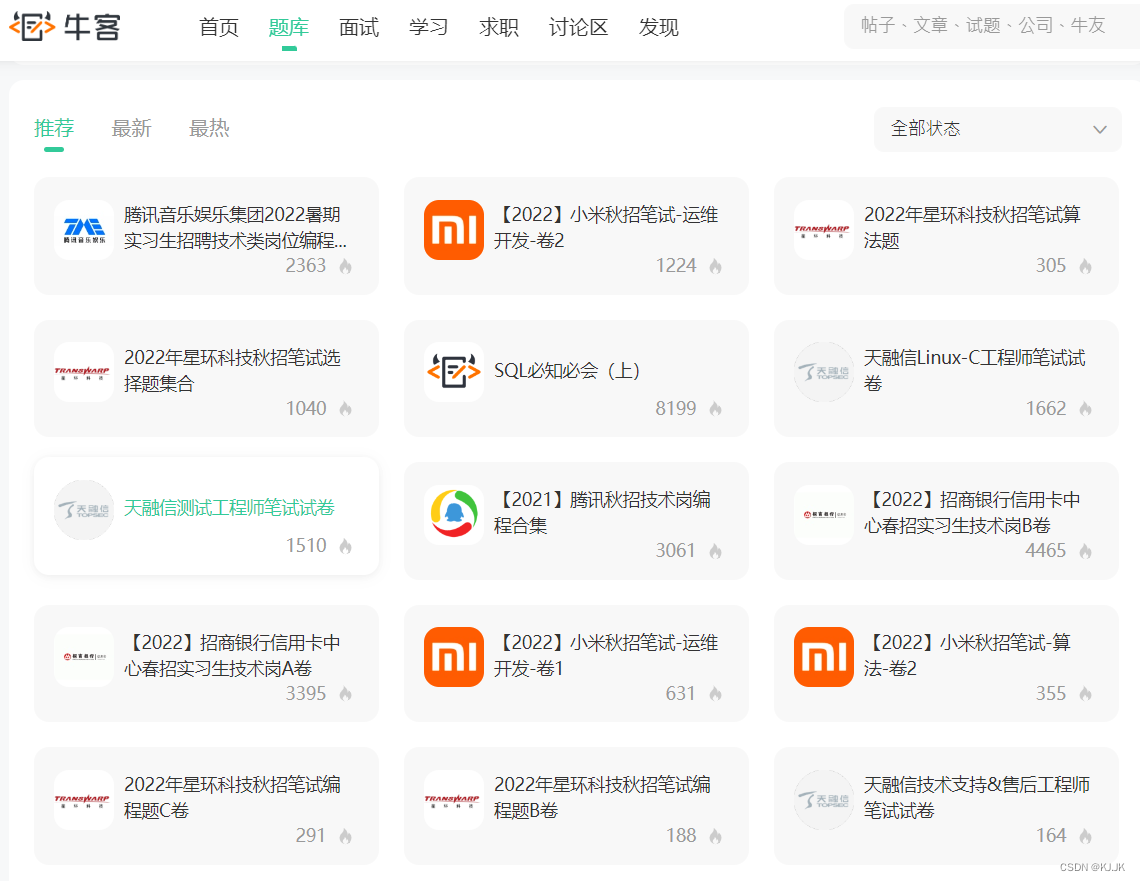Click the Transwarp logo on 选择题集合 card
1140x881 pixels.
[x=84, y=372]
